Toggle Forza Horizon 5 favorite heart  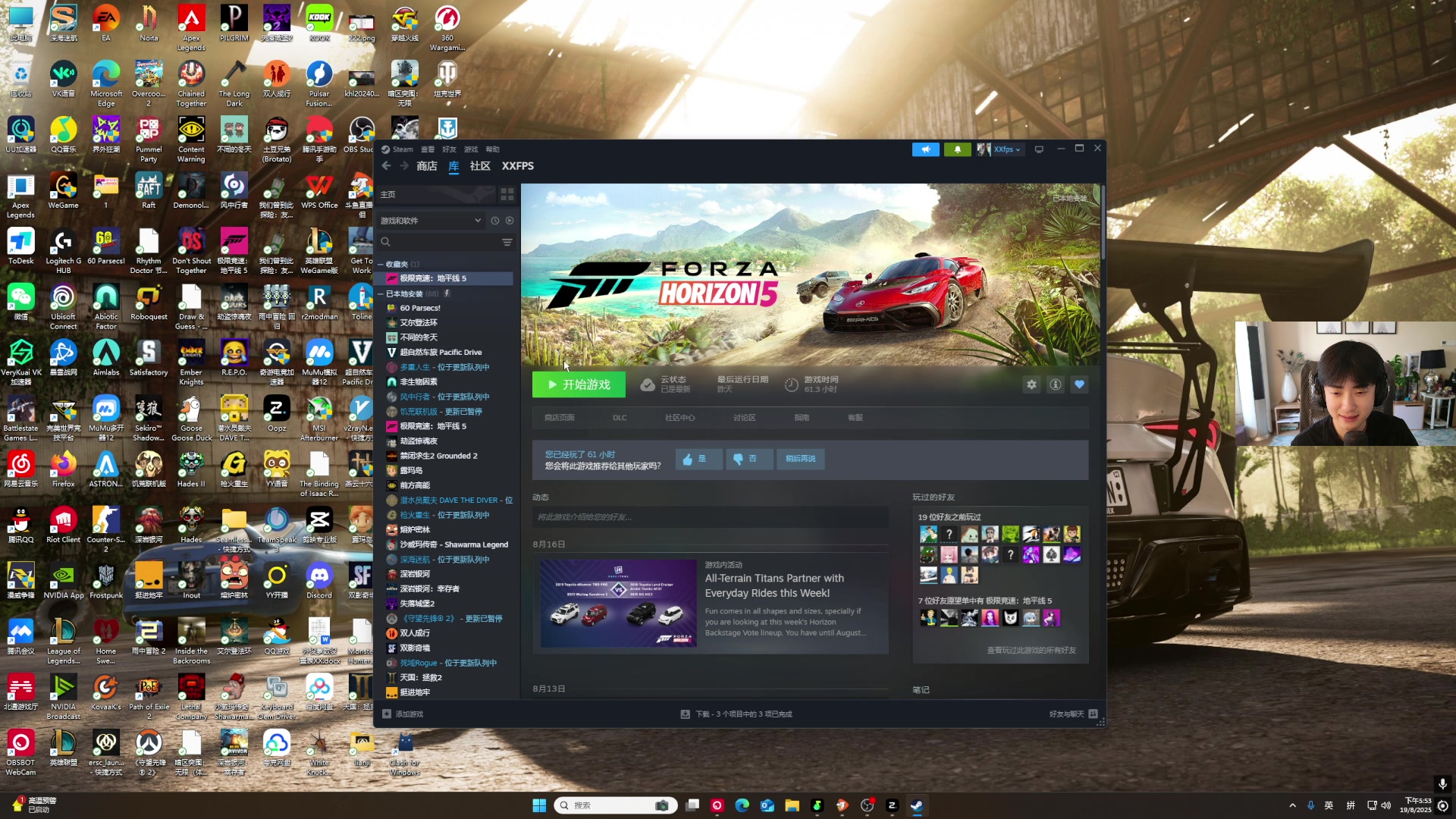pyautogui.click(x=1079, y=384)
